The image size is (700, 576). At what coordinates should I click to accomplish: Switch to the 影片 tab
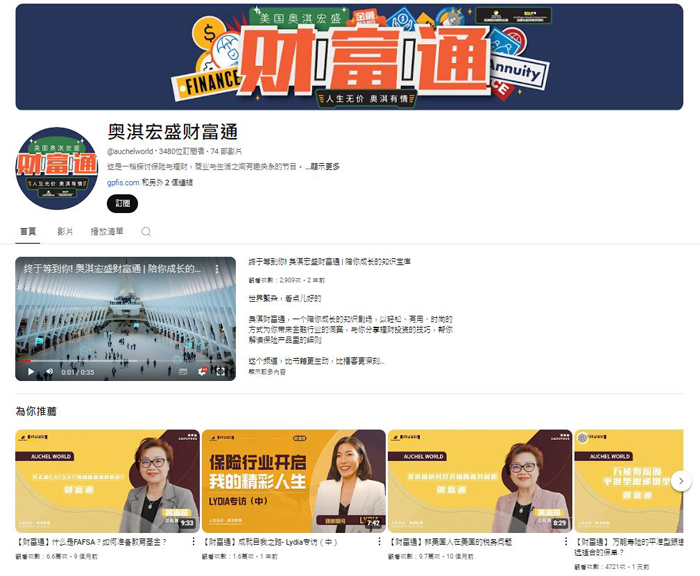point(65,231)
